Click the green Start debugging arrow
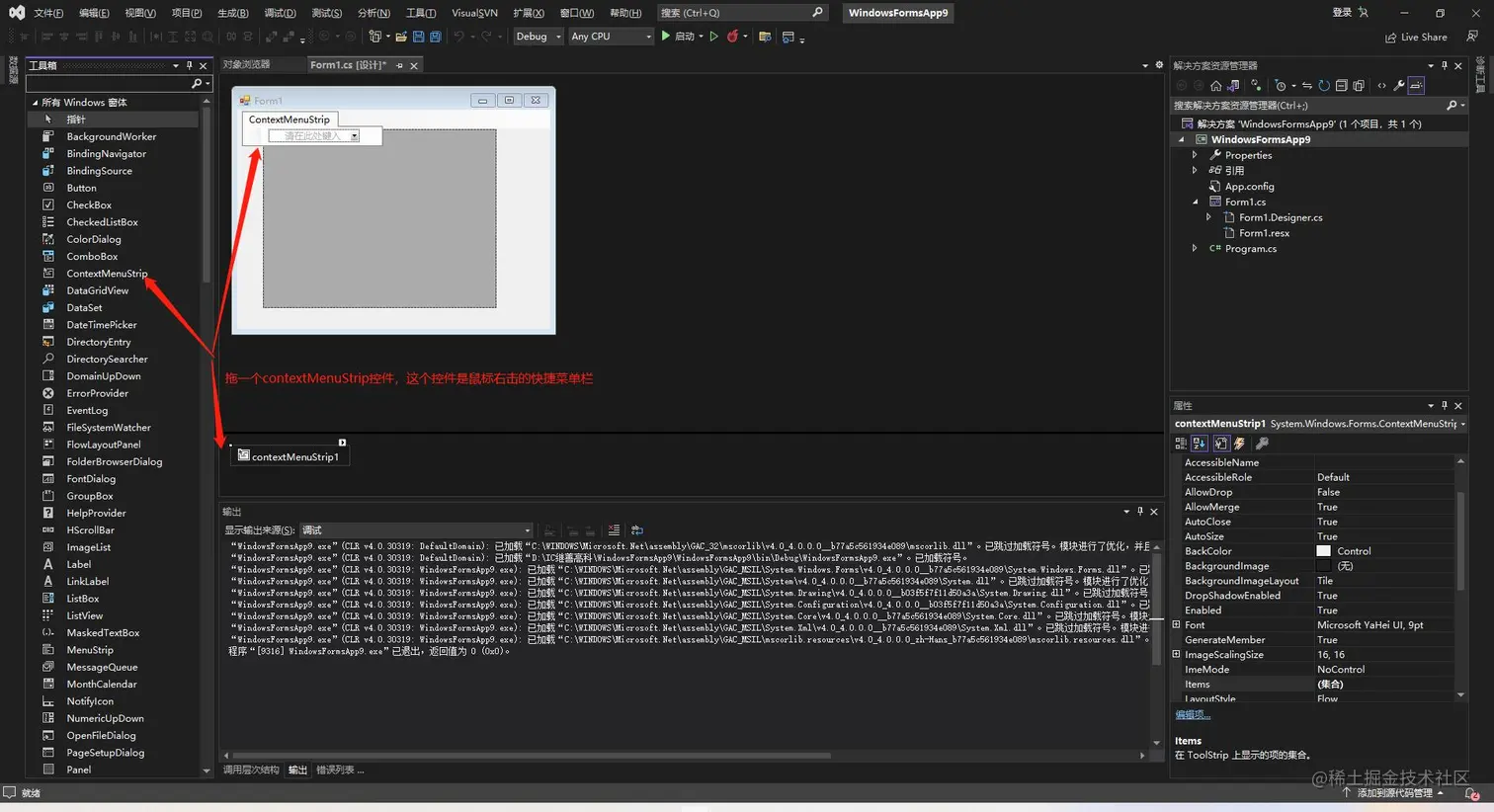This screenshot has height=812, width=1494. tap(666, 36)
